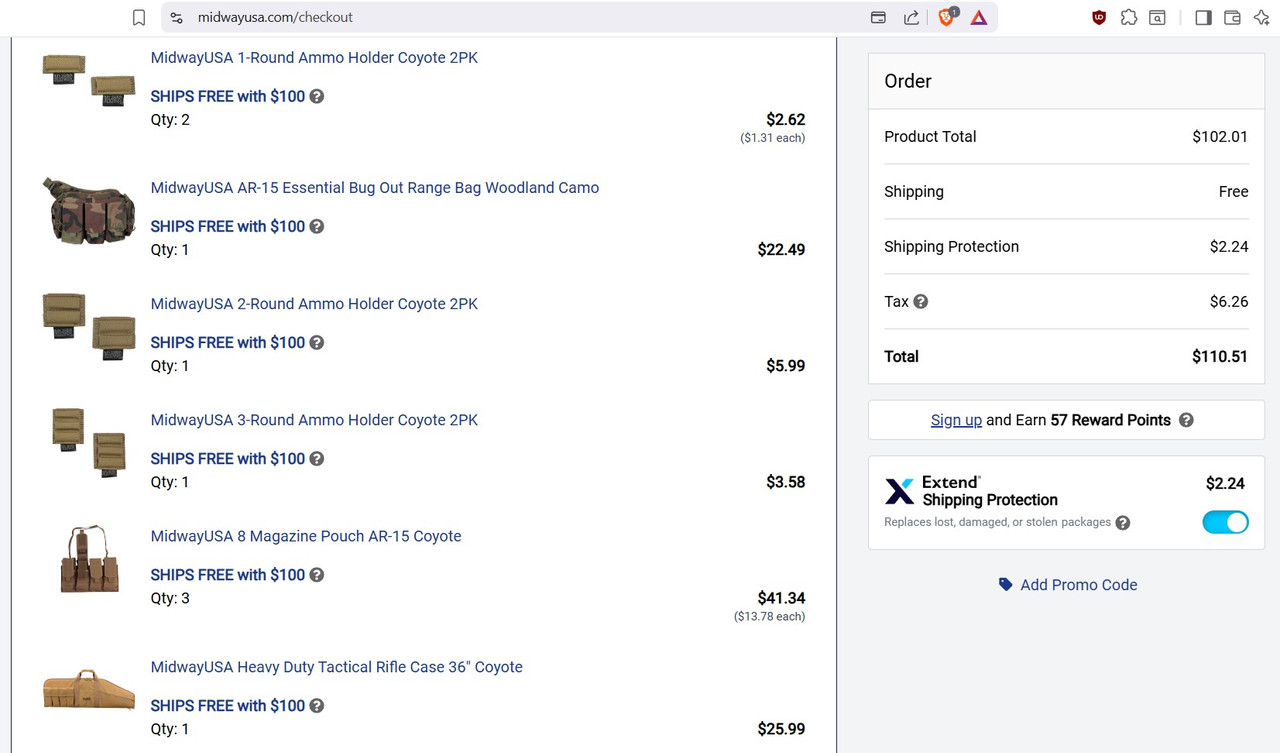Click the Bug Out Range Bag thumbnail
1280x753 pixels.
pyautogui.click(x=88, y=211)
